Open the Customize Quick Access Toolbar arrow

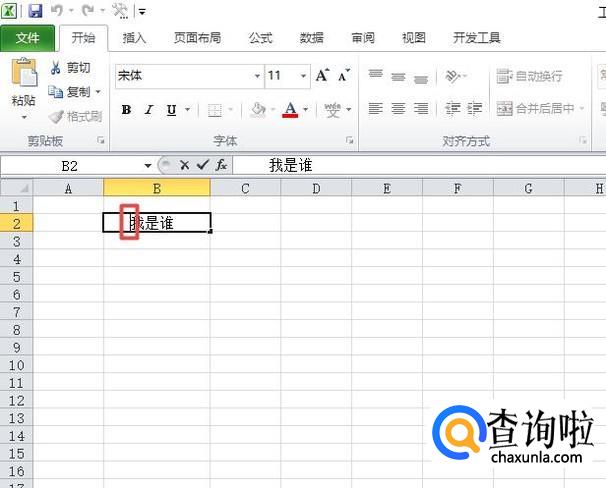point(142,12)
